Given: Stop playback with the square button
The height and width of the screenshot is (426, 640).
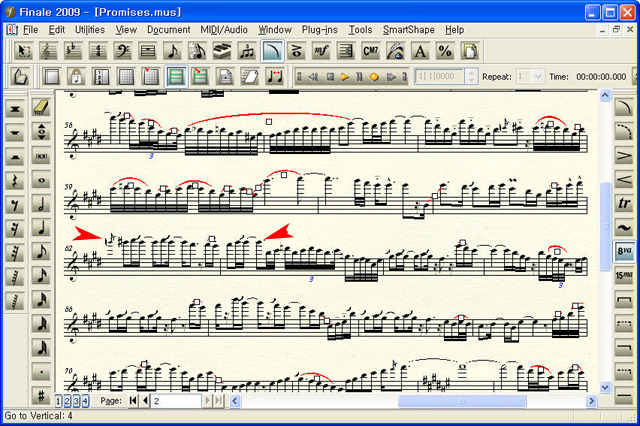Looking at the screenshot, I should tap(331, 77).
